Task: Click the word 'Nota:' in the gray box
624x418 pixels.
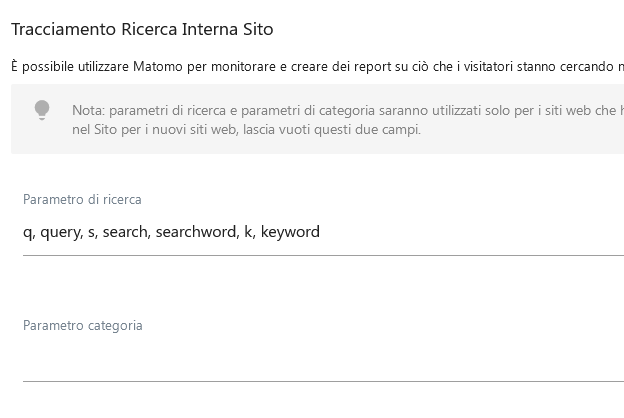Action: [x=88, y=110]
